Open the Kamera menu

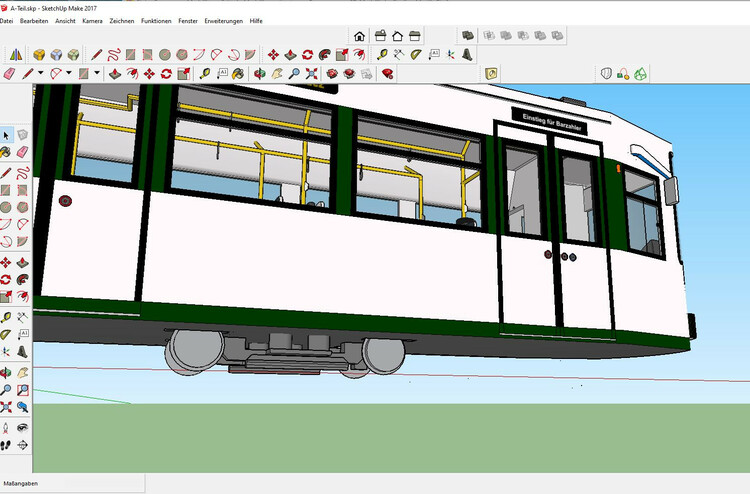coord(92,21)
